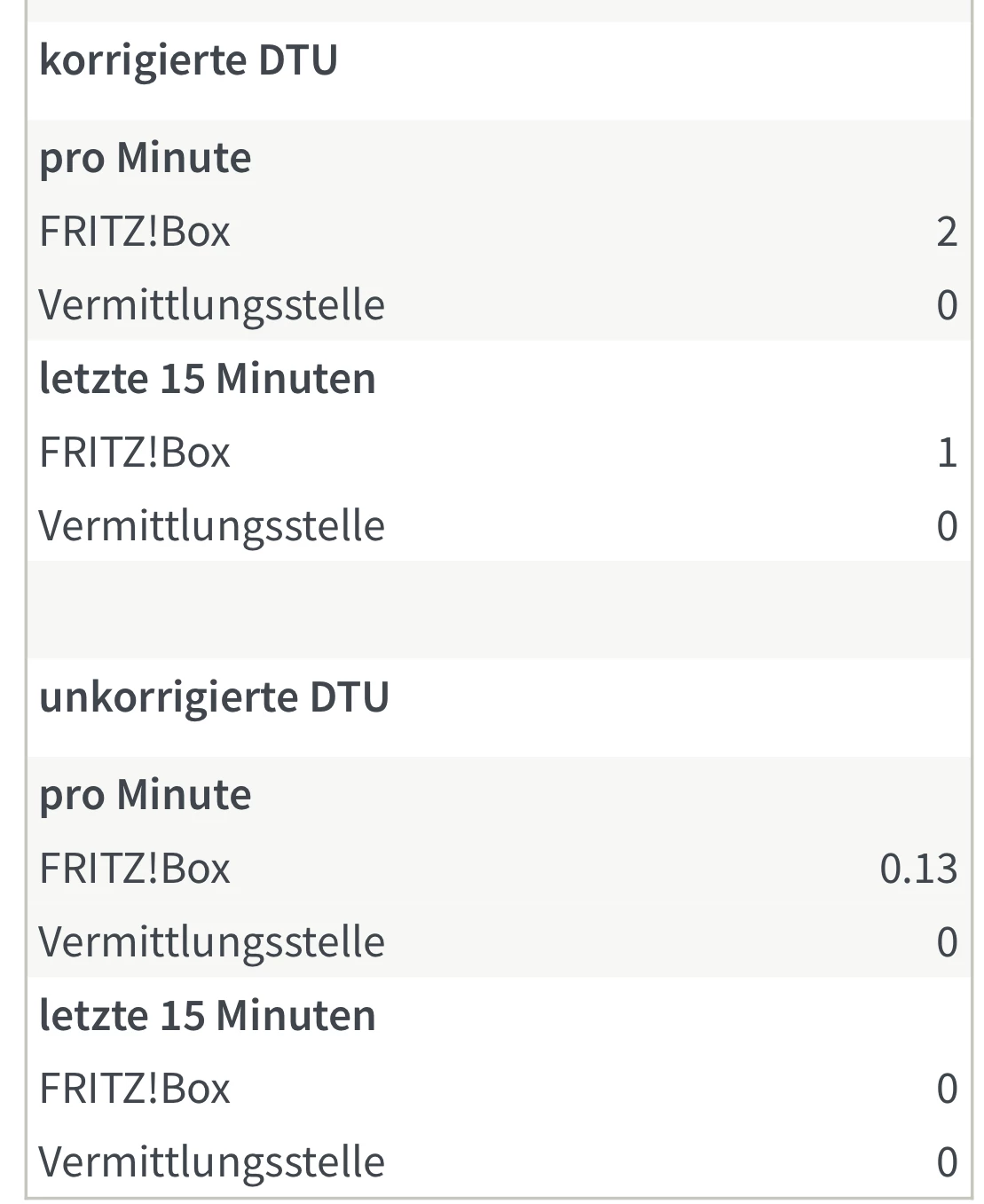This screenshot has width=984, height=1204.
Task: Click FRITZ!Box label in korrigierte per-minute rows
Action: 134,232
